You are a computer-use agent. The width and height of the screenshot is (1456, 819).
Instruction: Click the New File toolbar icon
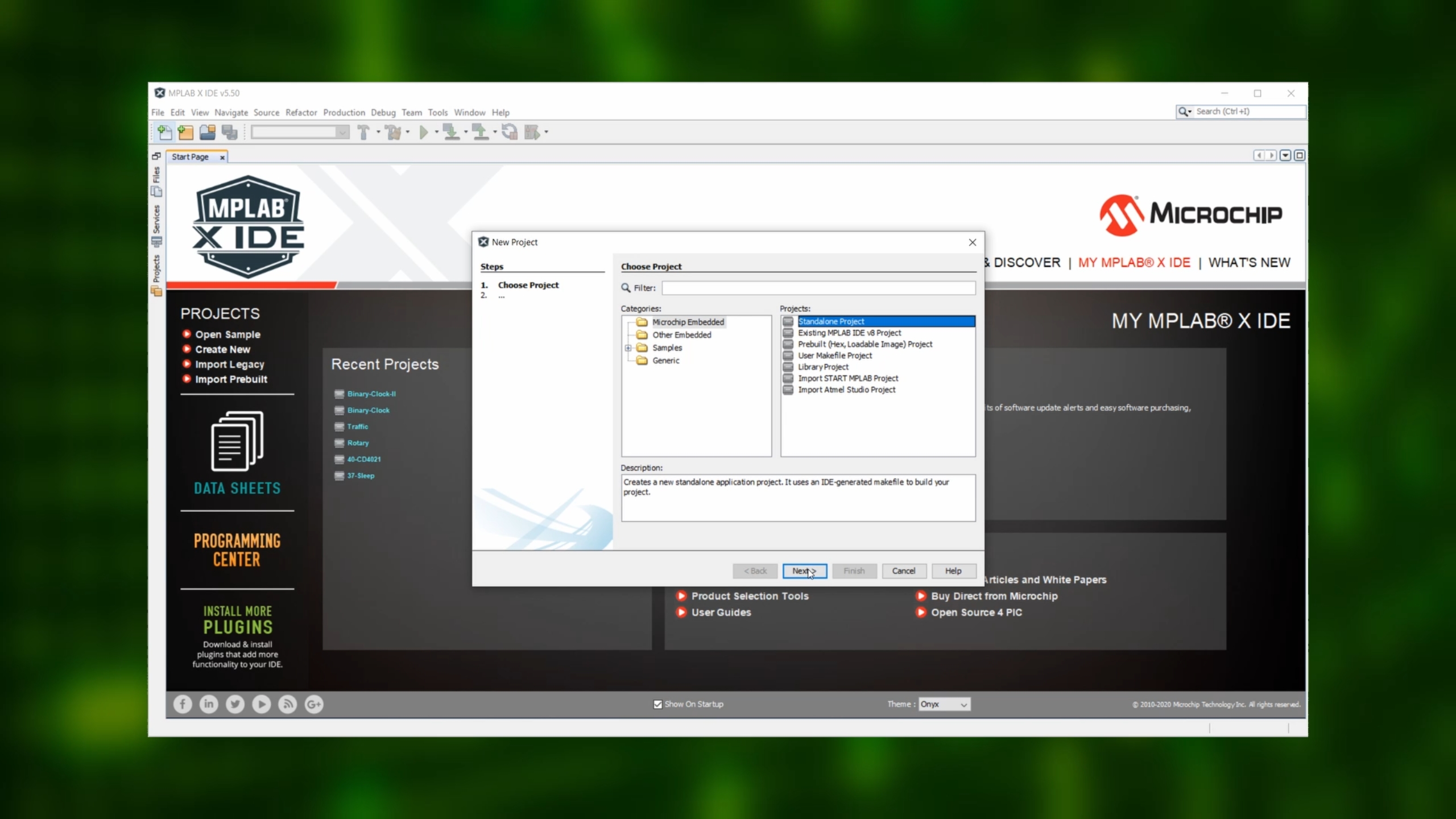pos(164,132)
